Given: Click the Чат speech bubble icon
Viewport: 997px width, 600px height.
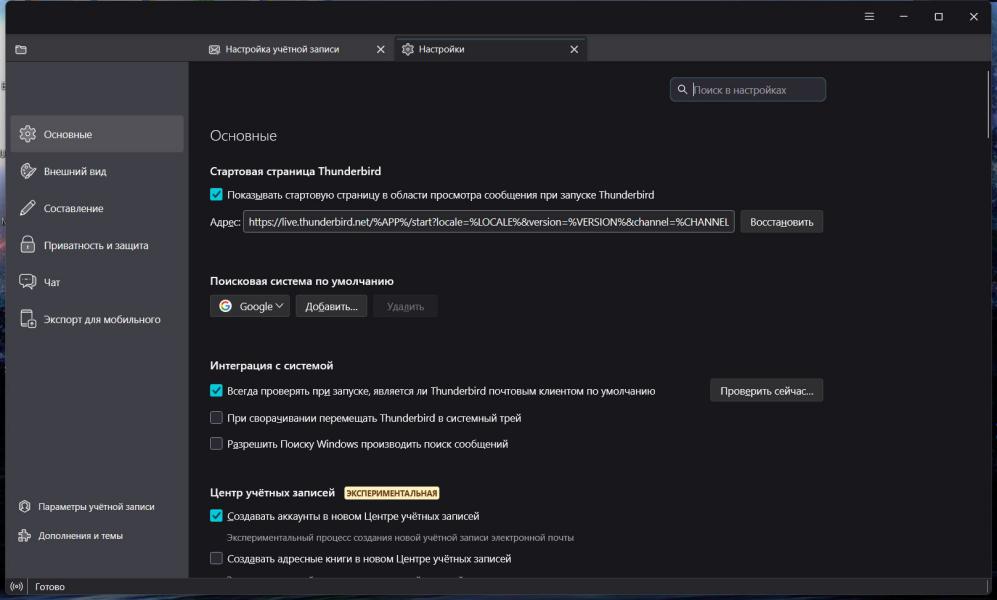Looking at the screenshot, I should [x=28, y=282].
